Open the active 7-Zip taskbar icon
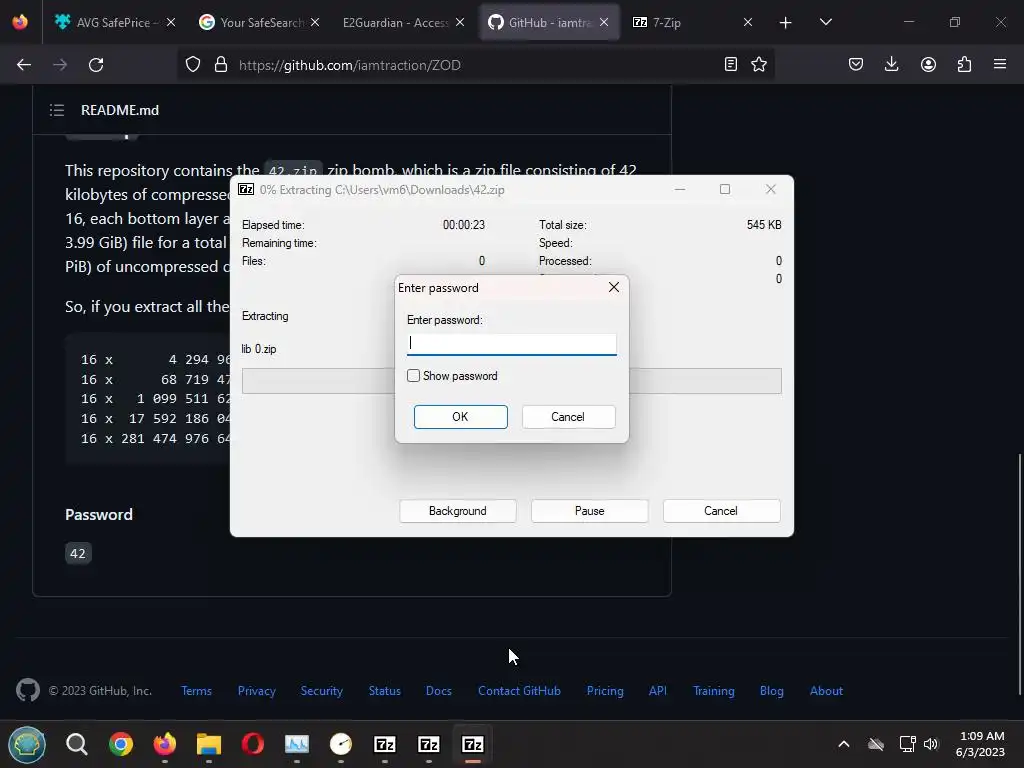The image size is (1024, 768). pyautogui.click(x=472, y=744)
